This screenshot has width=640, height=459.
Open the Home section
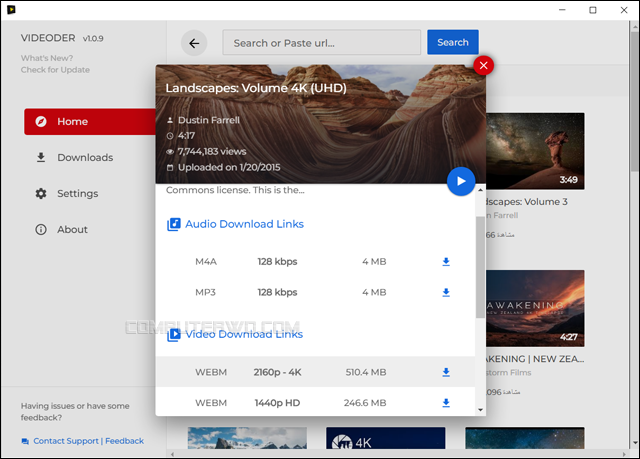(90, 122)
